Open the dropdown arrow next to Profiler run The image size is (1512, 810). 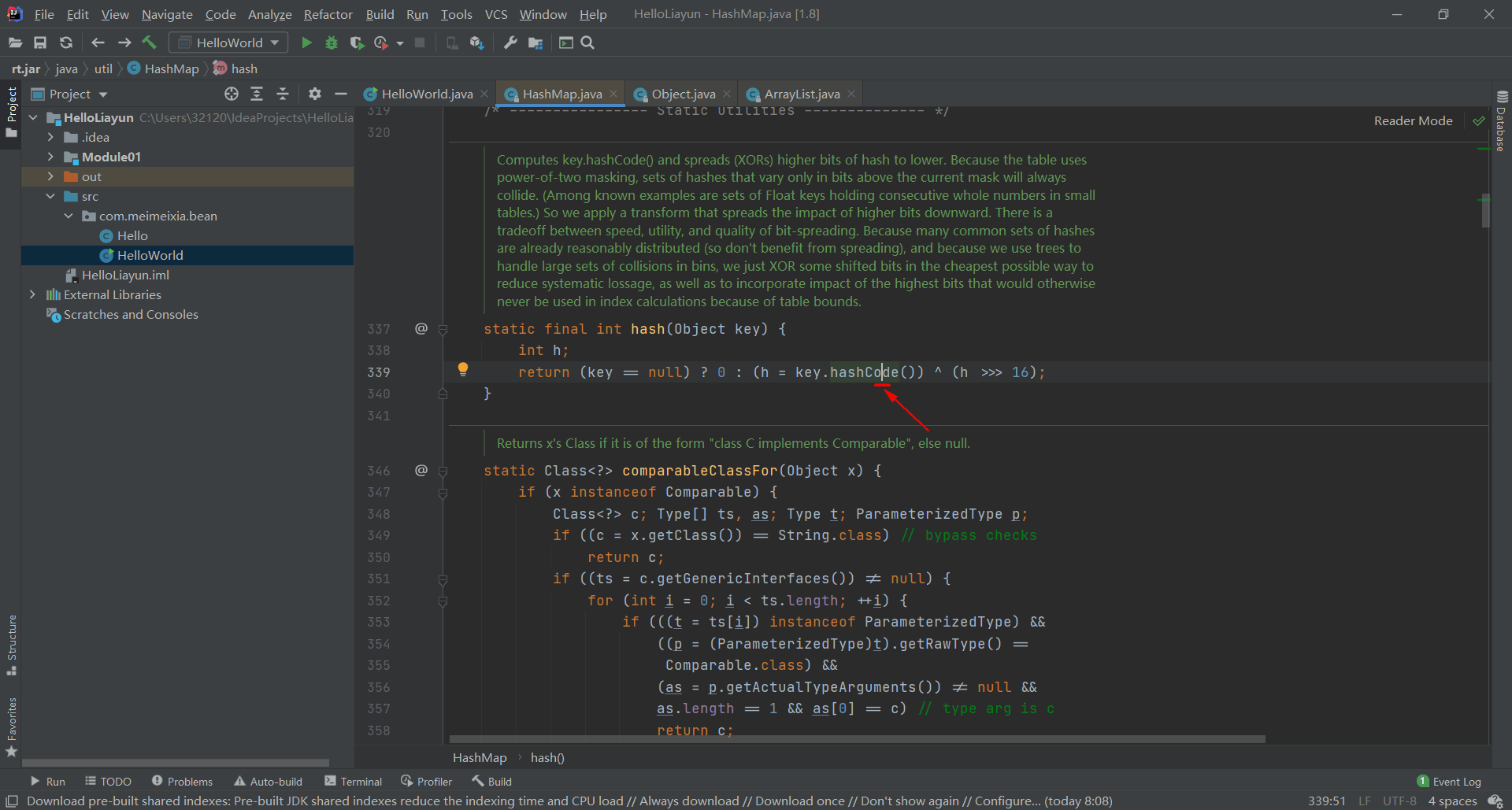pos(400,43)
